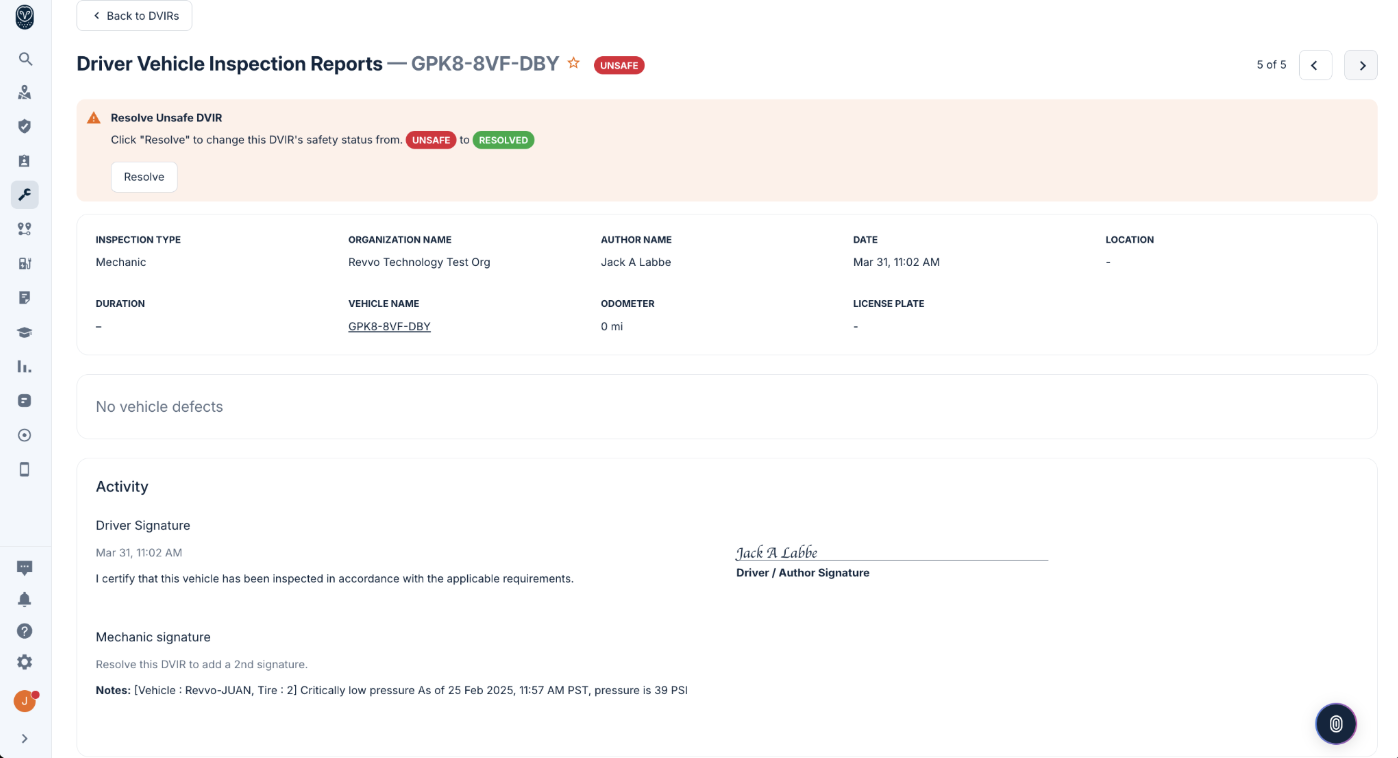Open the GPK8-8VF-DBY vehicle name link
1398x758 pixels.
[389, 327]
